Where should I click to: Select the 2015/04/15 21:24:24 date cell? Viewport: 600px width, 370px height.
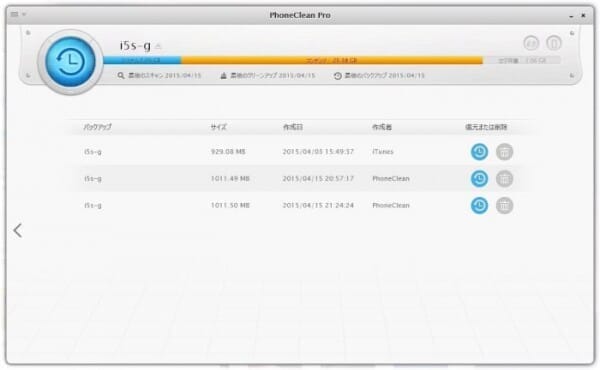318,205
